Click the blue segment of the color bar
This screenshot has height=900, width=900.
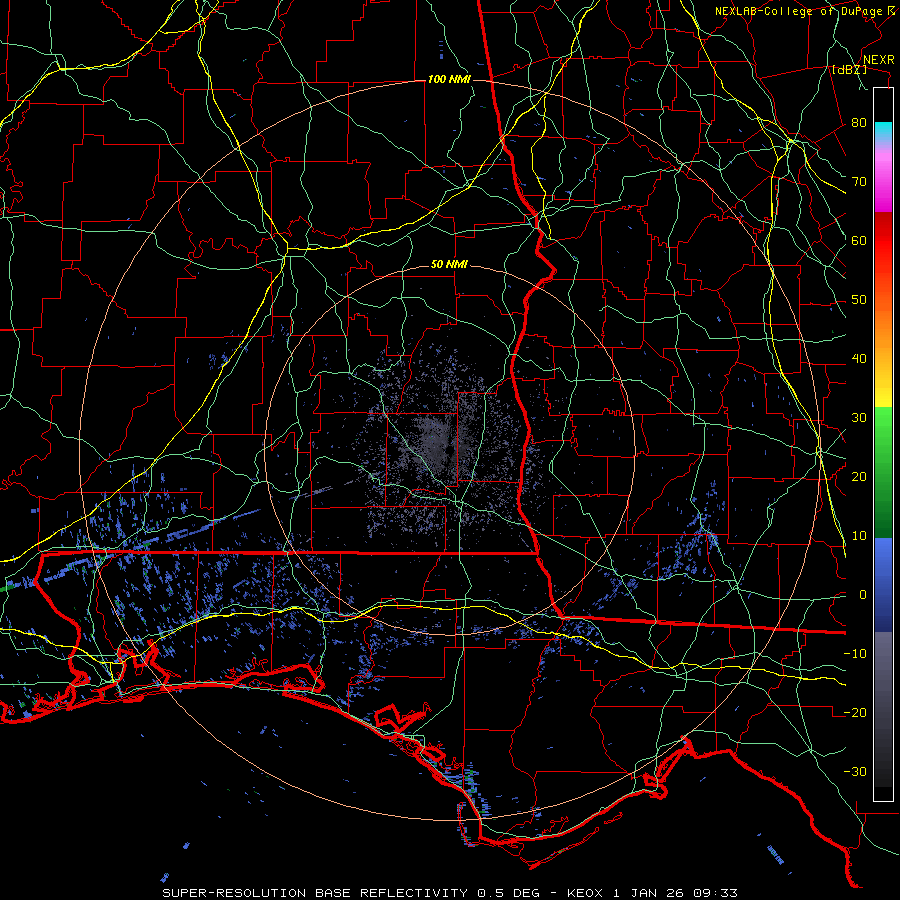tap(883, 585)
